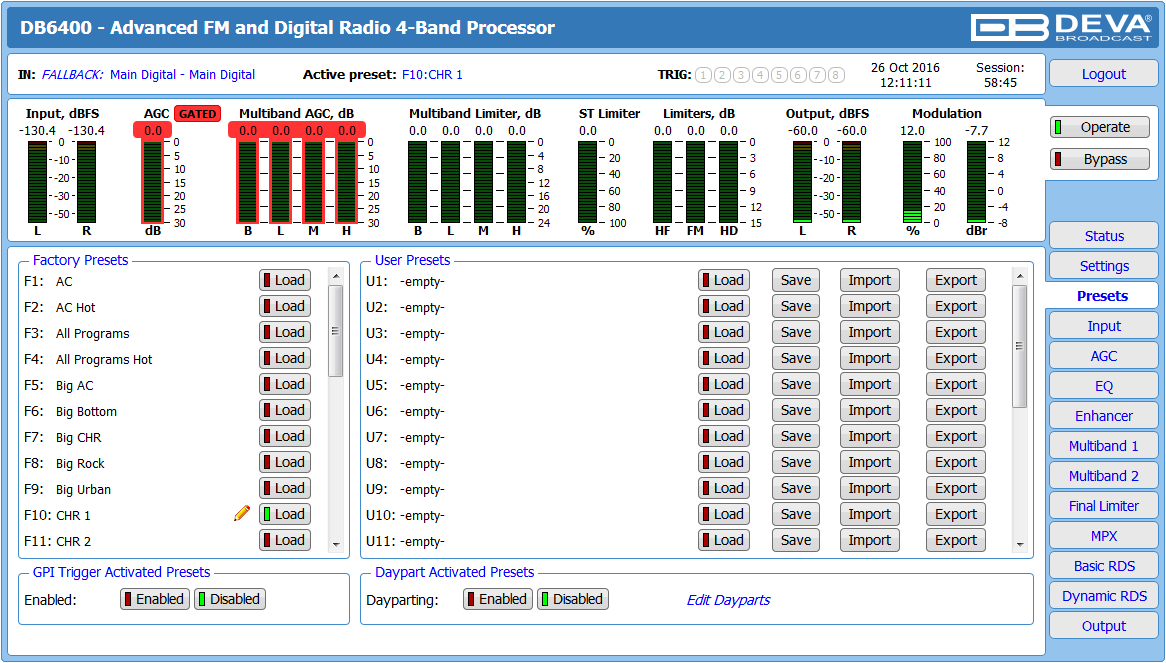The image size is (1166, 663).
Task: Select GPI trigger indicator 1
Action: coord(703,74)
